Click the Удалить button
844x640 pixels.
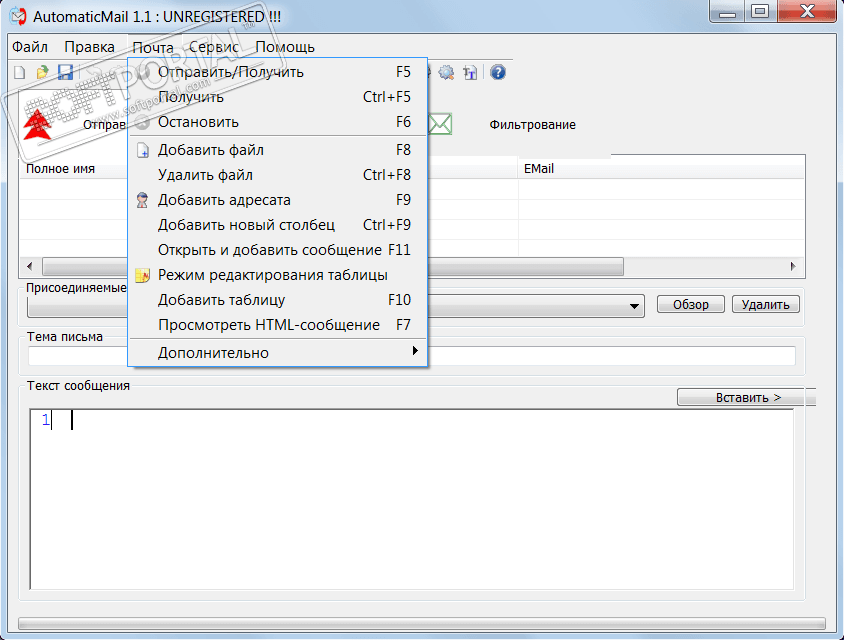point(765,305)
